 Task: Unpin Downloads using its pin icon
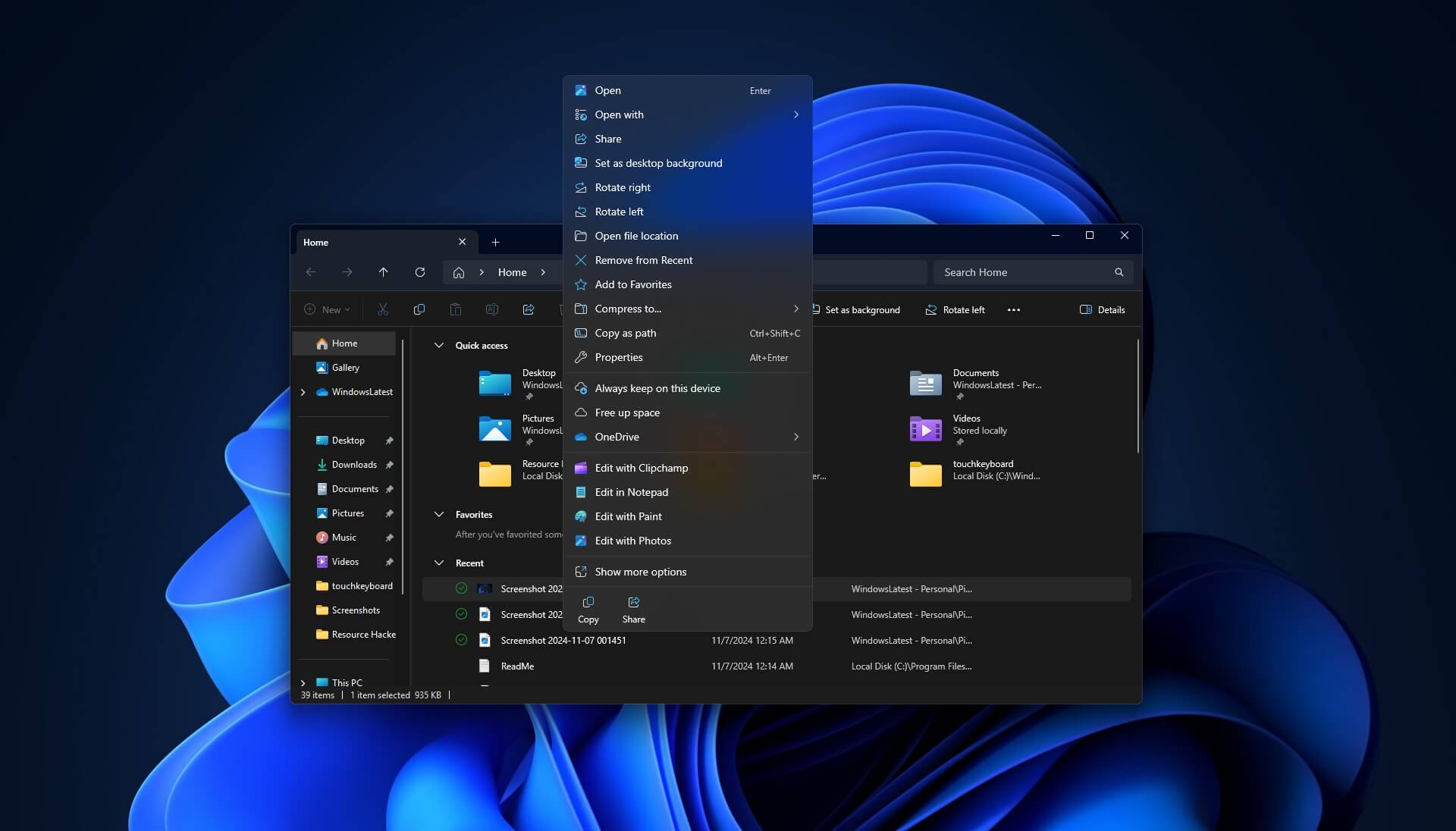(389, 465)
